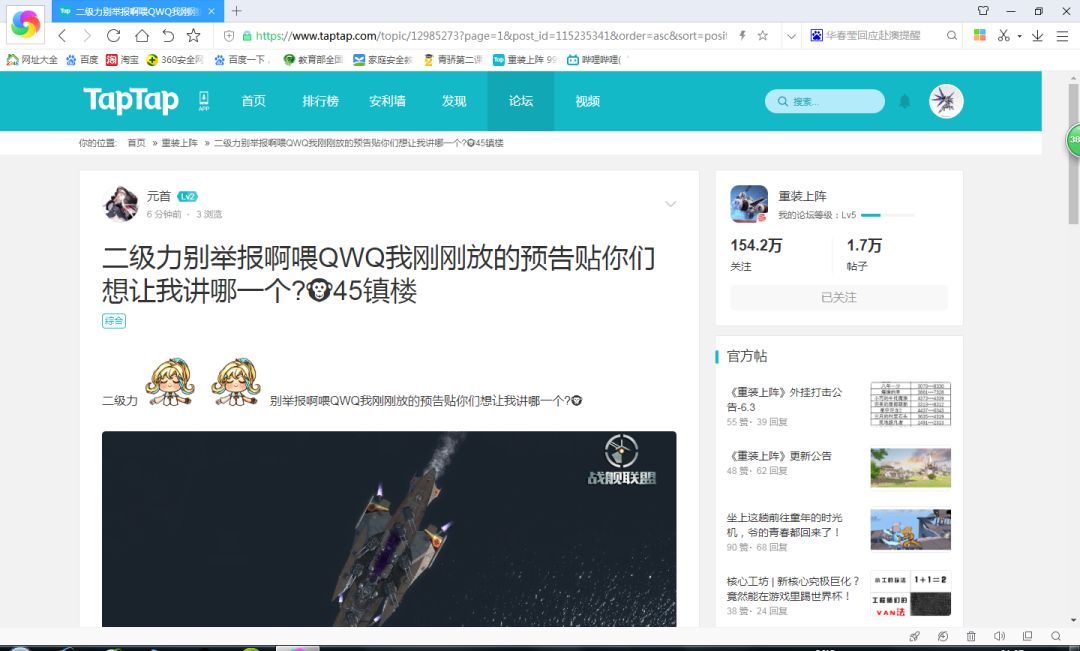
Task: Open dropdown next to scissors tool
Action: (1019, 36)
